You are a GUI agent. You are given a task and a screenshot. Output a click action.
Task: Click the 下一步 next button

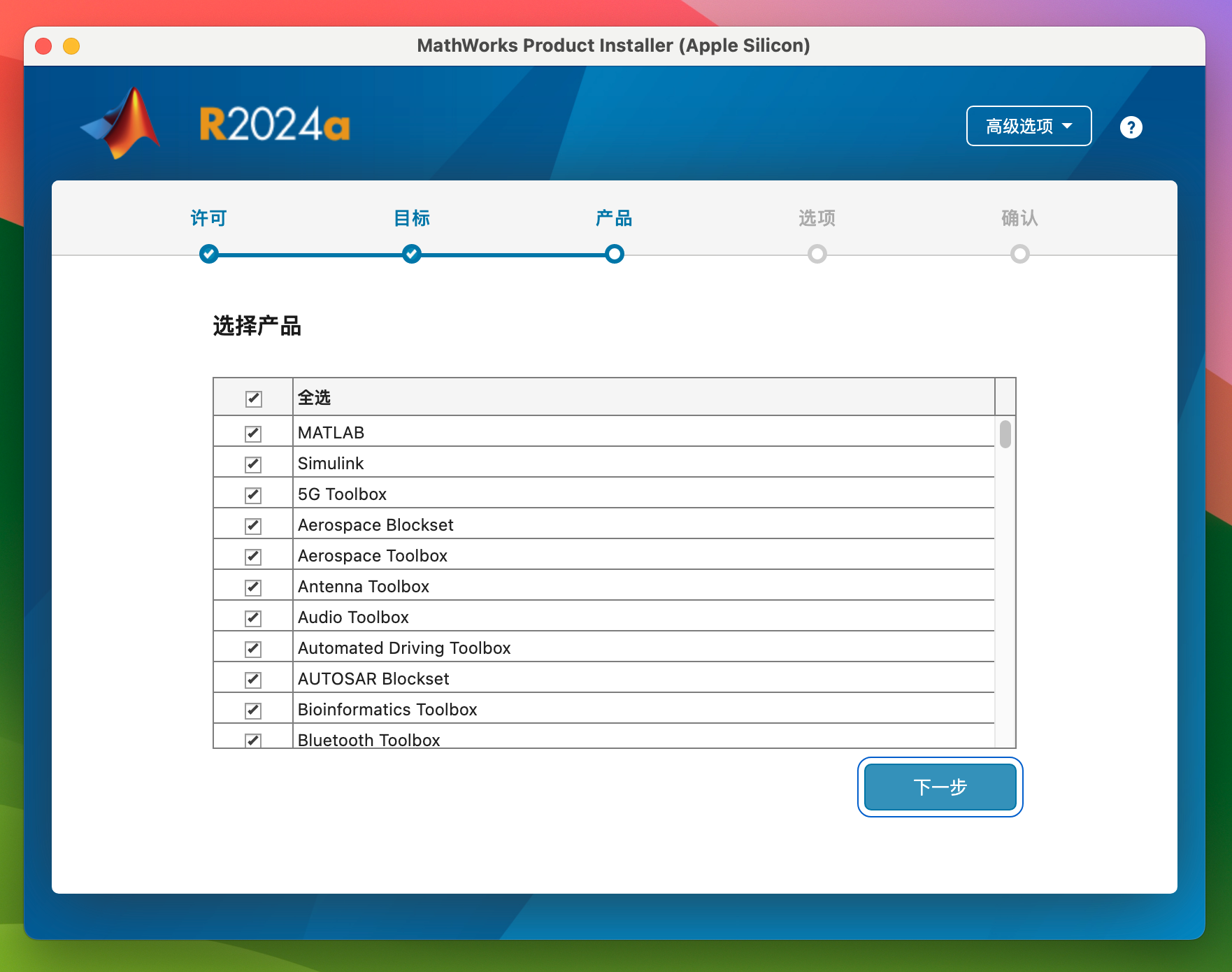pos(940,787)
